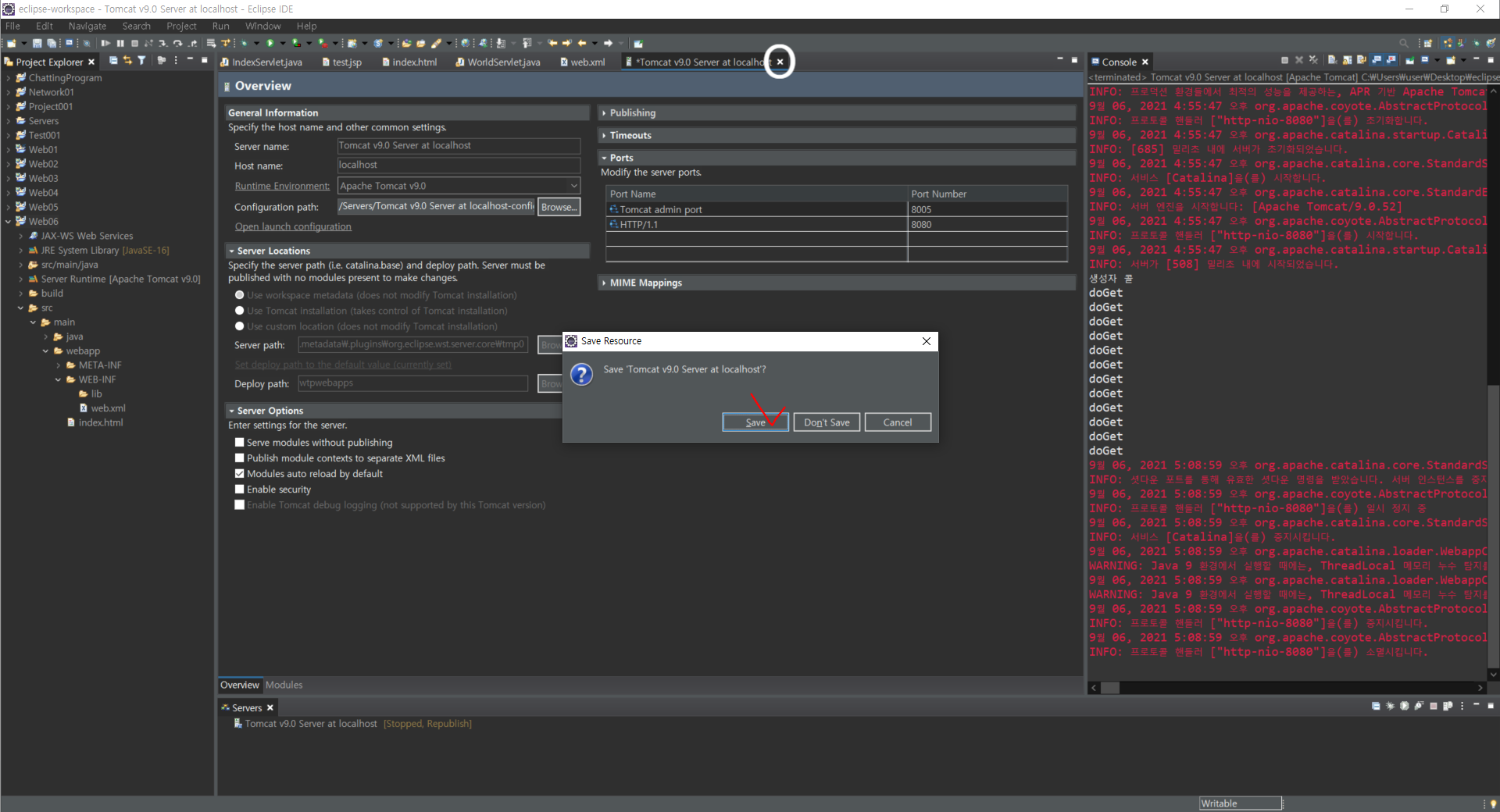
Task: Expand the MIME Mappings section
Action: coord(604,283)
